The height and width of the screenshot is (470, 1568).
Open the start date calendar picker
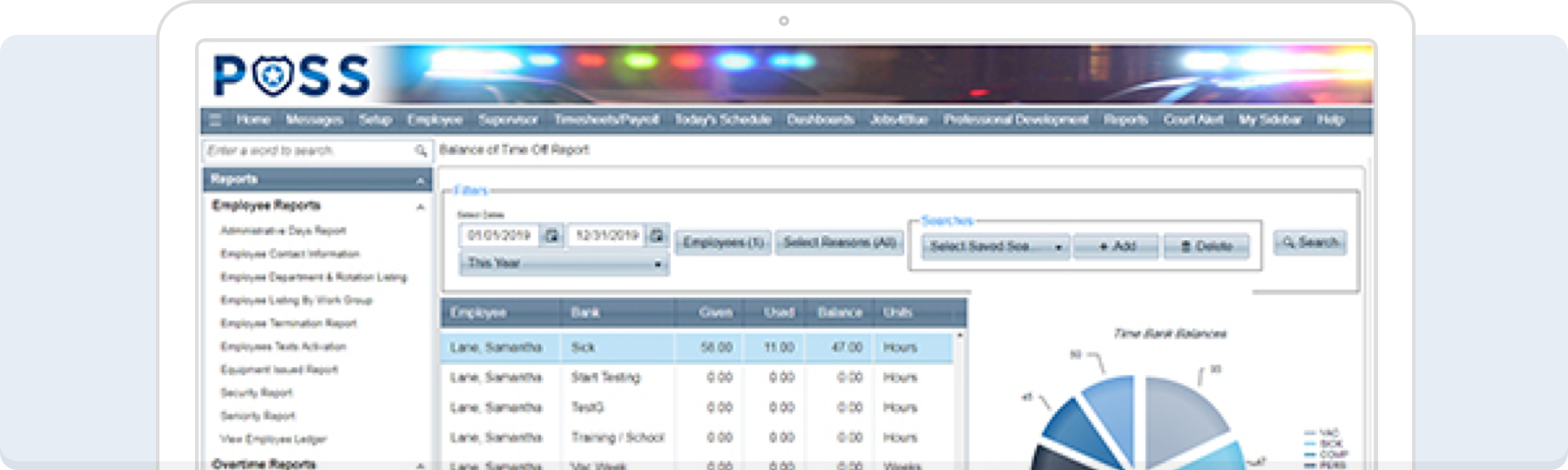click(x=551, y=236)
